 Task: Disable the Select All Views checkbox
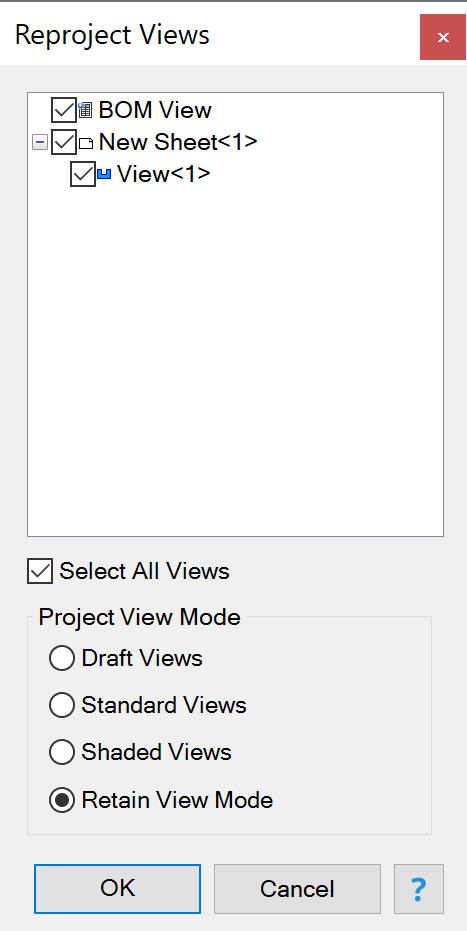point(40,571)
